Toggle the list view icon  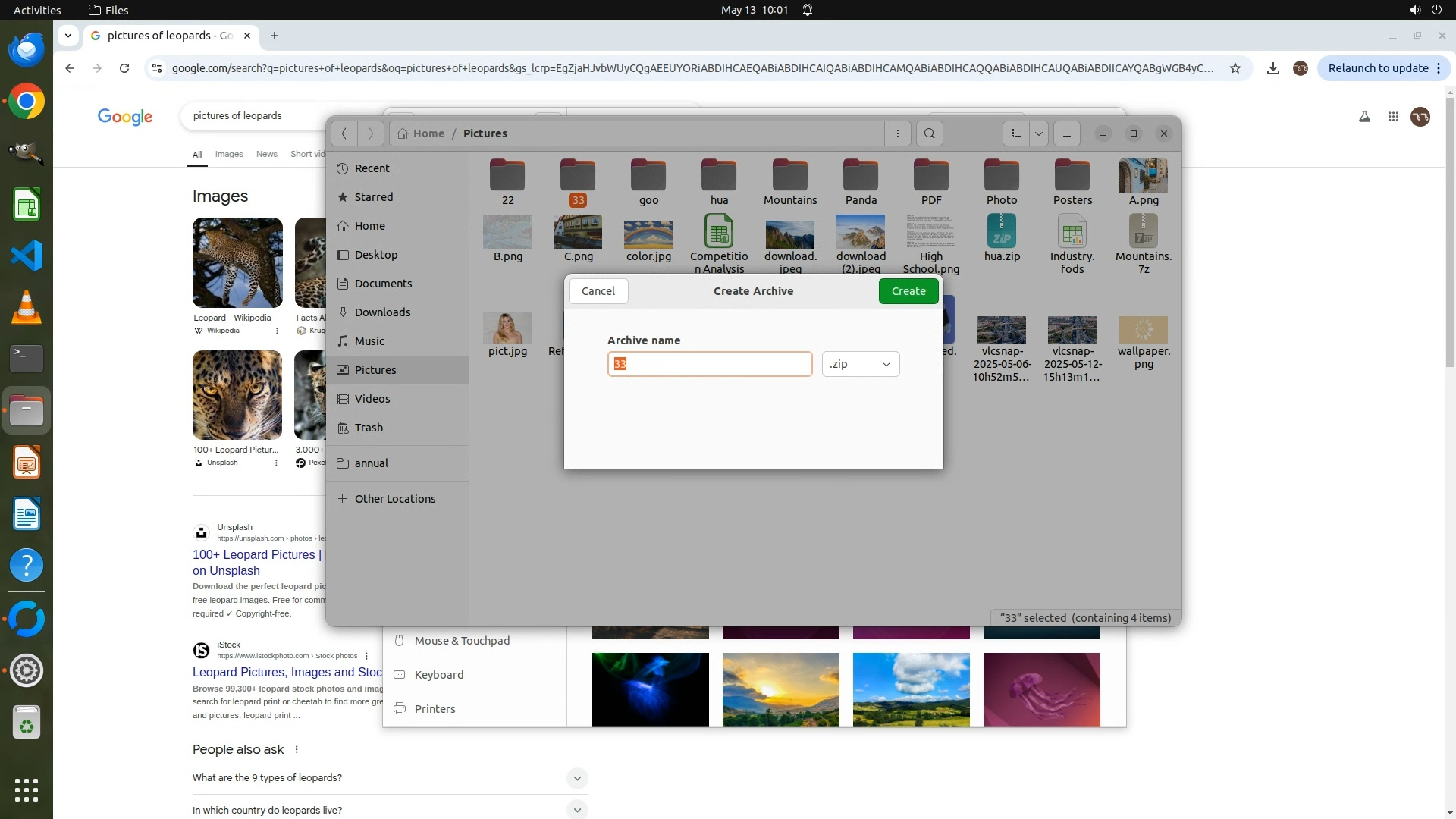(1016, 133)
